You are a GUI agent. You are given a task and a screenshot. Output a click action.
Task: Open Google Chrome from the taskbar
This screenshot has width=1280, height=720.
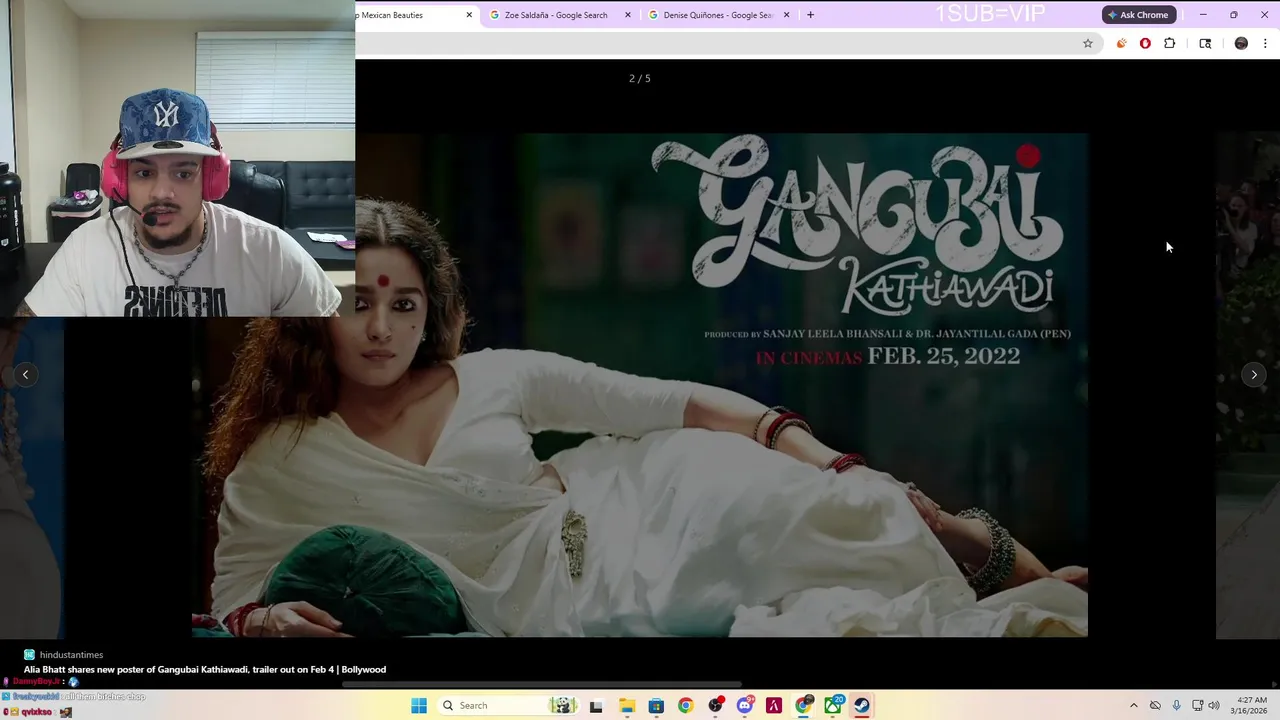click(685, 706)
